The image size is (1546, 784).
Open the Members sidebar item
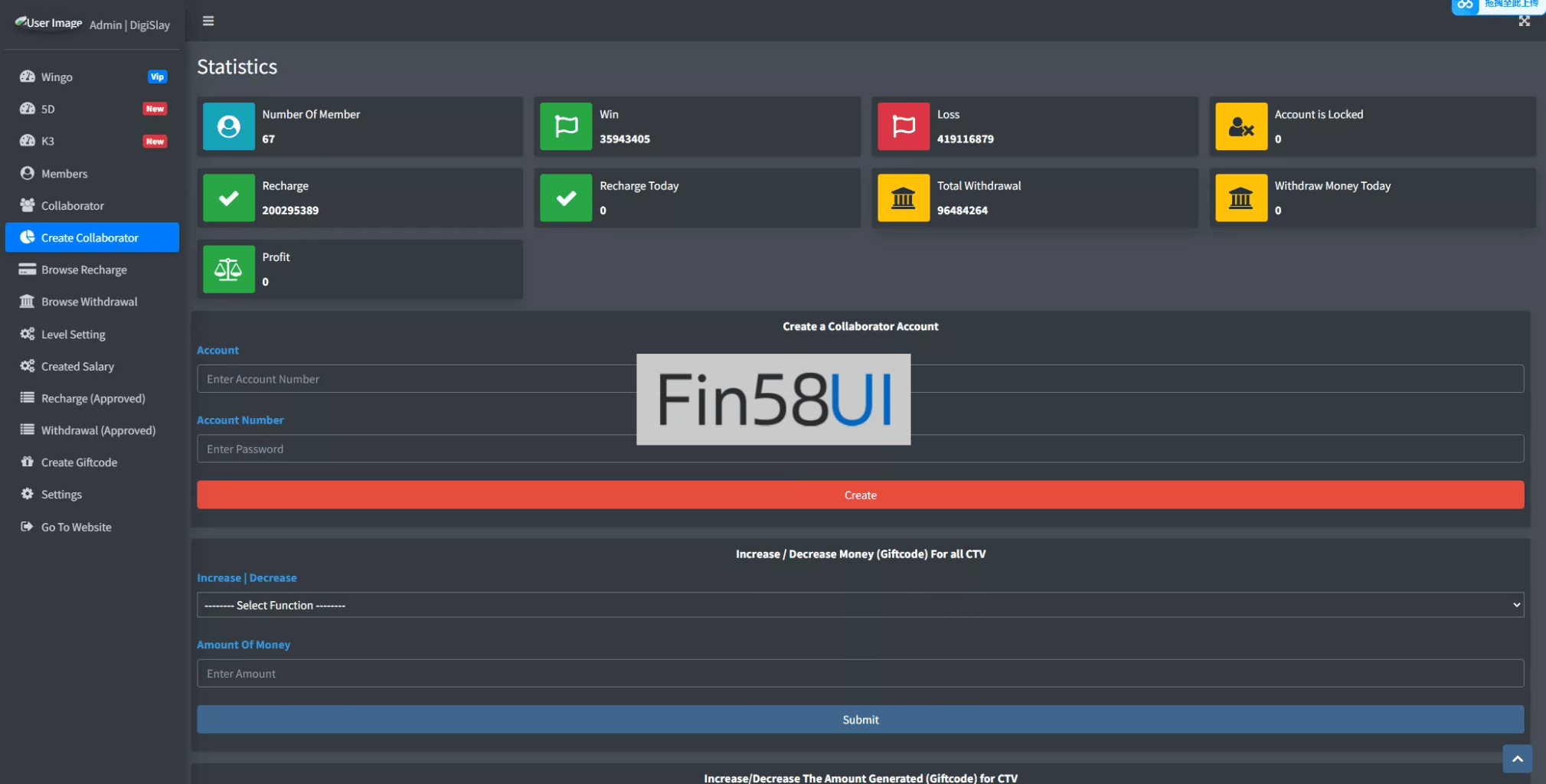tap(64, 174)
